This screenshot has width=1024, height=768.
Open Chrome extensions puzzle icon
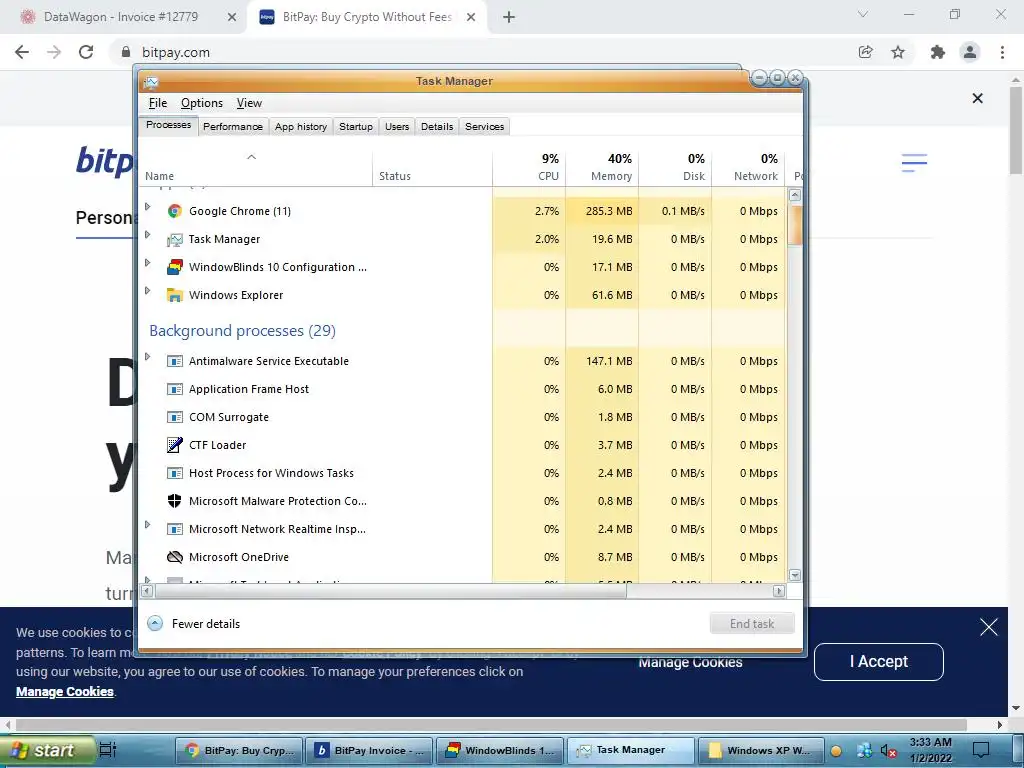coord(938,52)
